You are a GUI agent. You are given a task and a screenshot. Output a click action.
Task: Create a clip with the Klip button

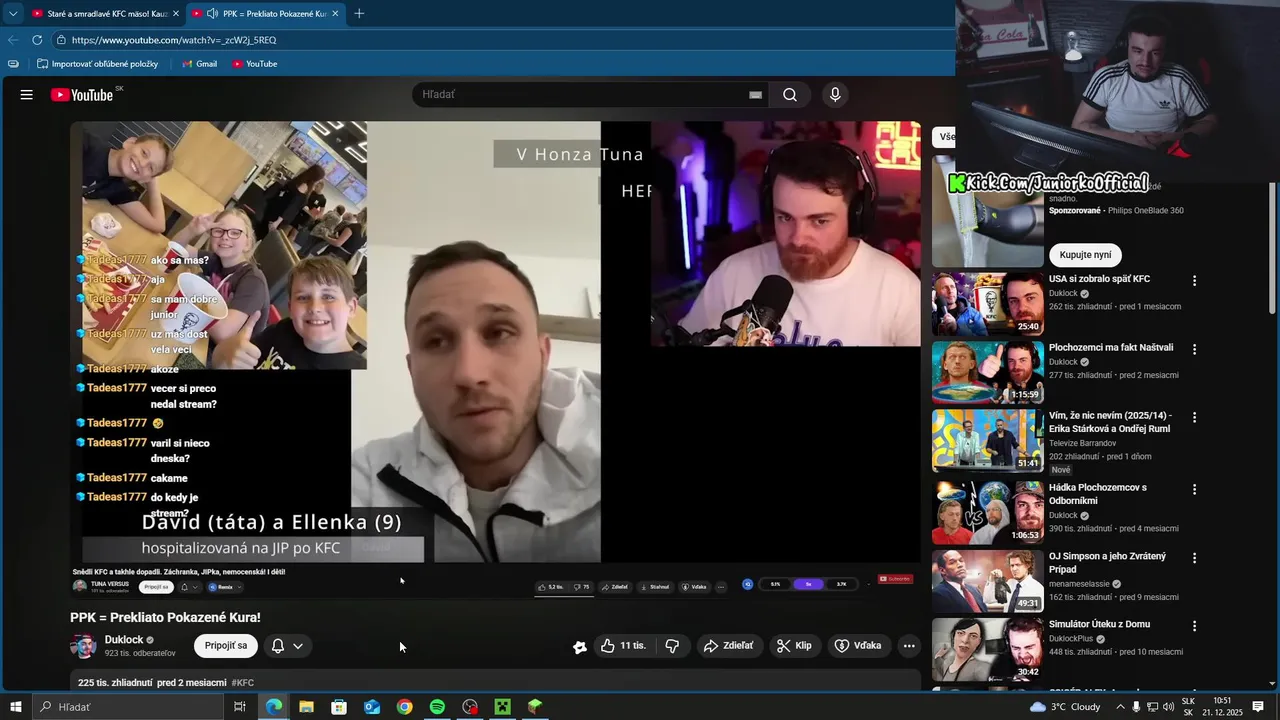coord(794,646)
